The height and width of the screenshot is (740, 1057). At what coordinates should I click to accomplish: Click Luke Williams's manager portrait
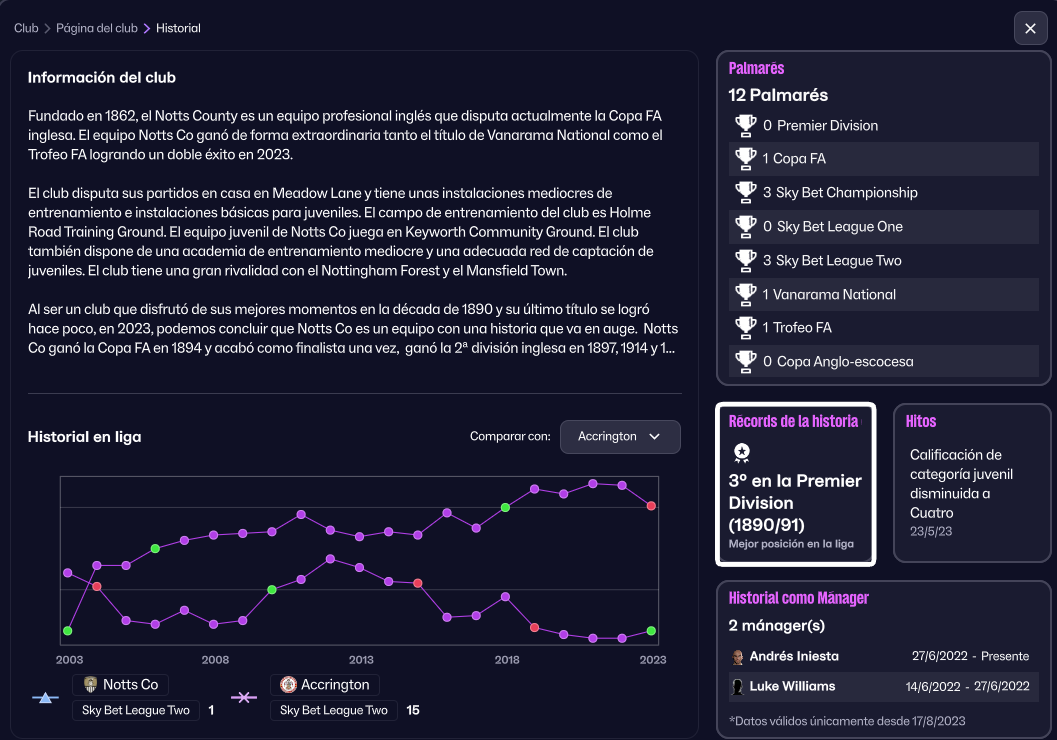click(x=738, y=687)
